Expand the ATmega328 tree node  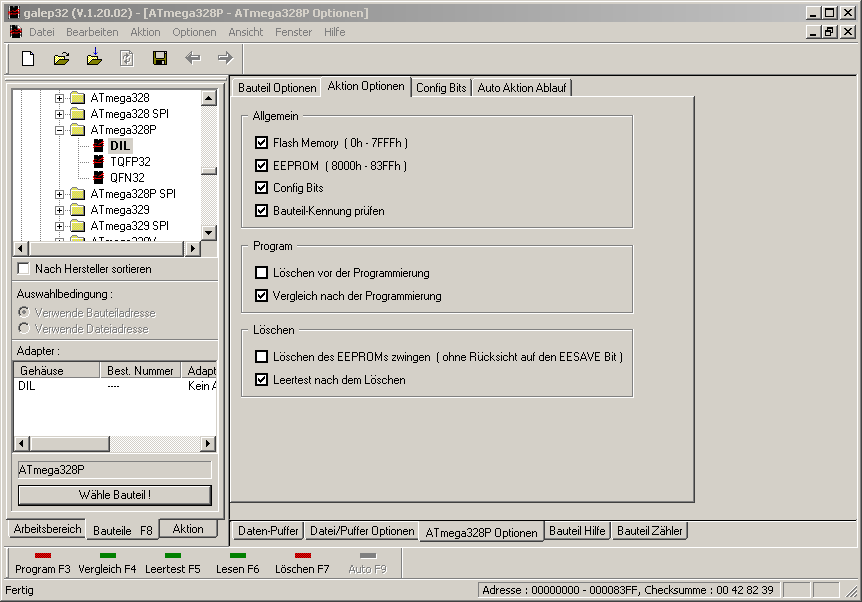[59, 98]
